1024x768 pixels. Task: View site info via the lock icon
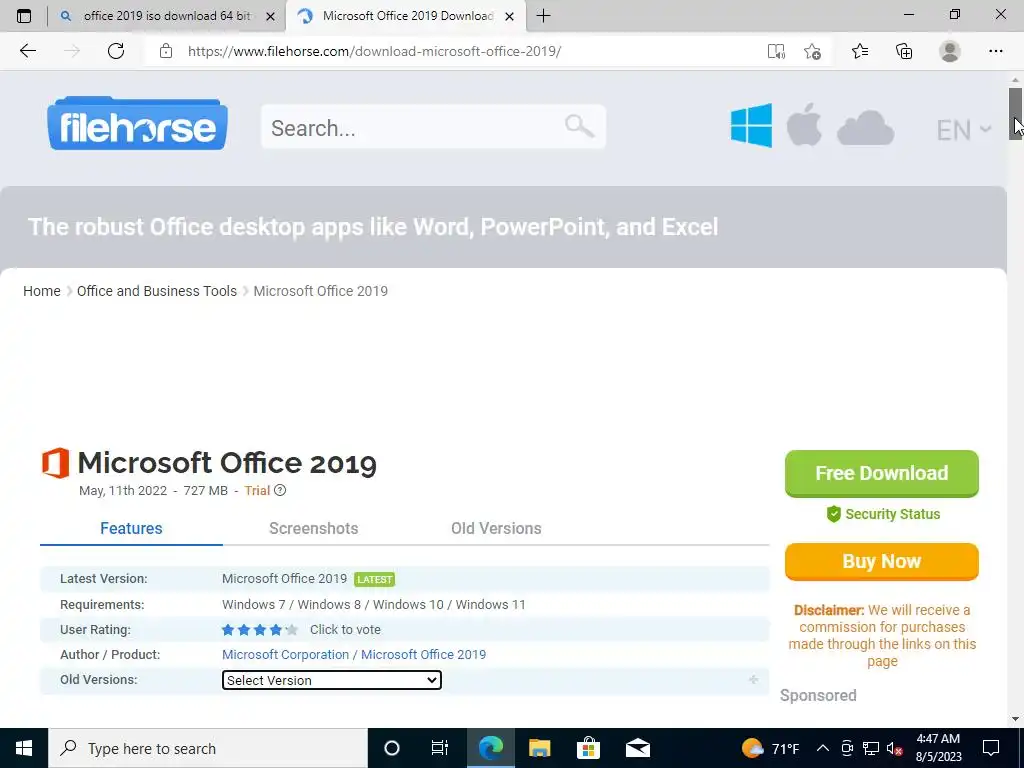[166, 51]
